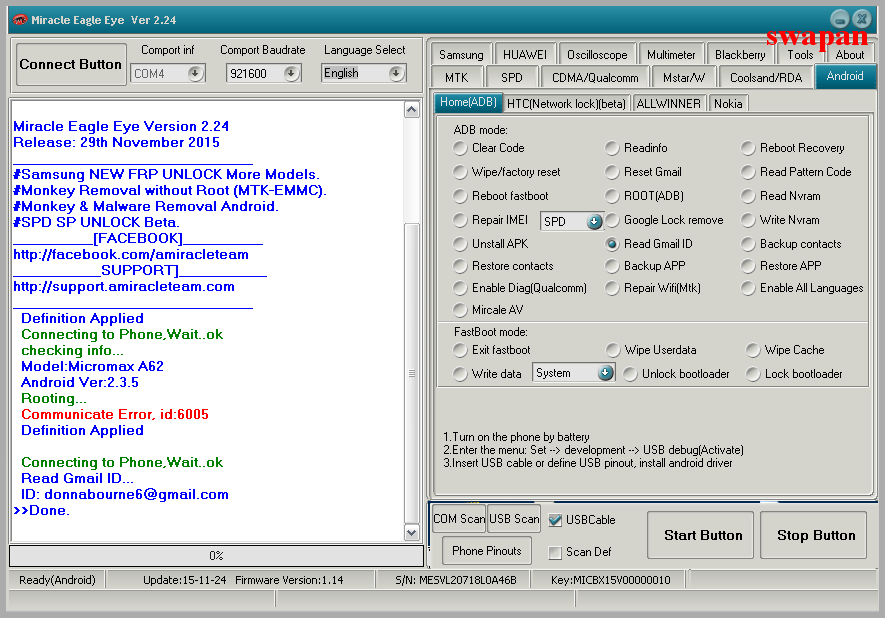
Task: Open the Oscilloscope tab
Action: point(597,55)
